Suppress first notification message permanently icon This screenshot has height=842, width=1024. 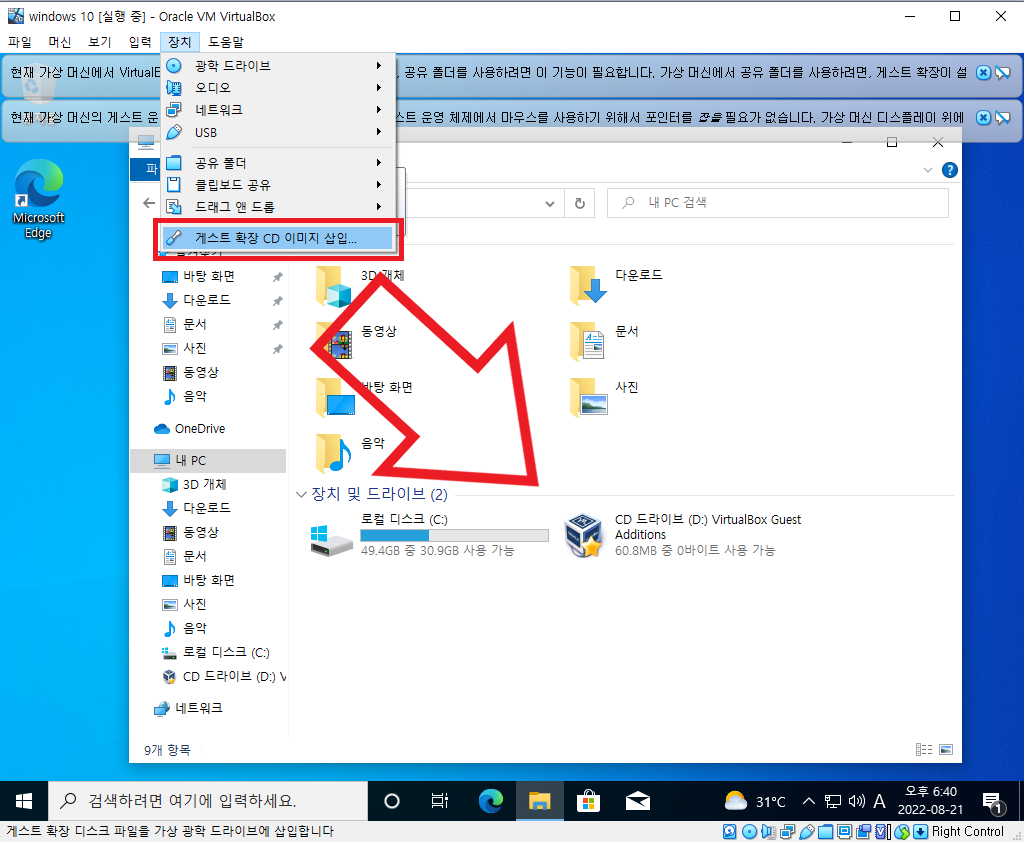(x=1003, y=73)
